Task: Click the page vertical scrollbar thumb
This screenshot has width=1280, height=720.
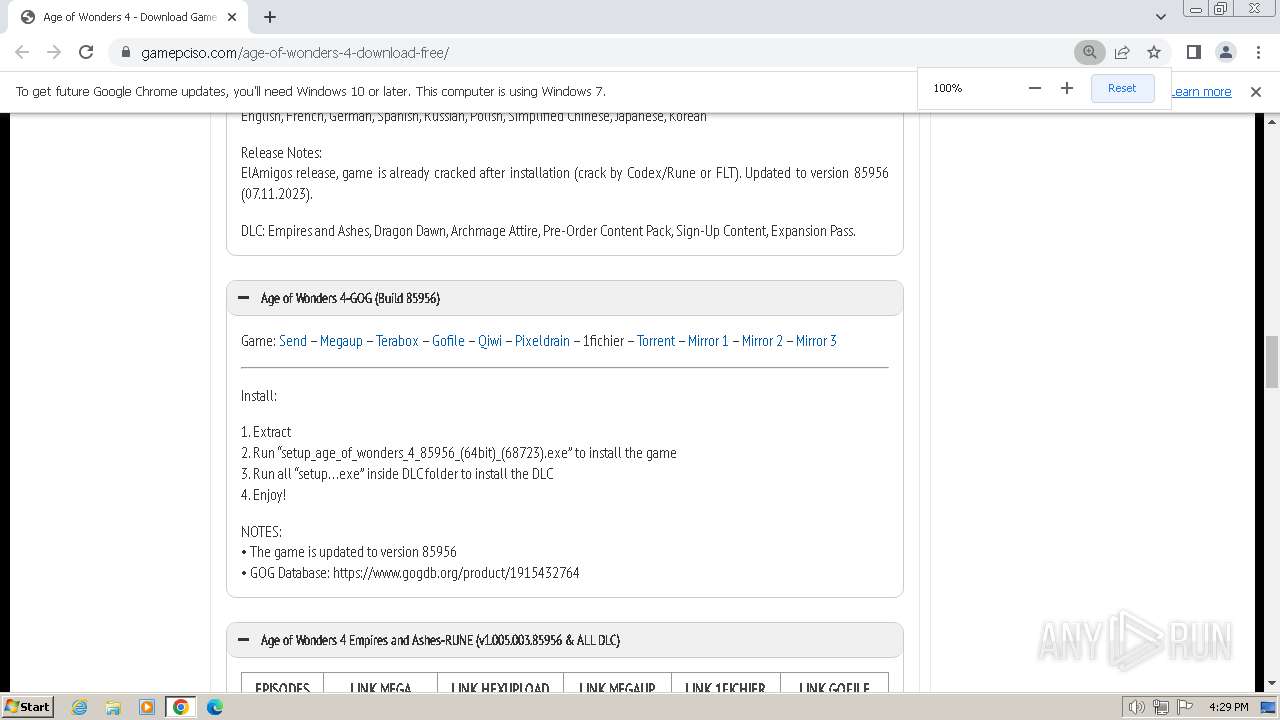Action: coord(1272,362)
